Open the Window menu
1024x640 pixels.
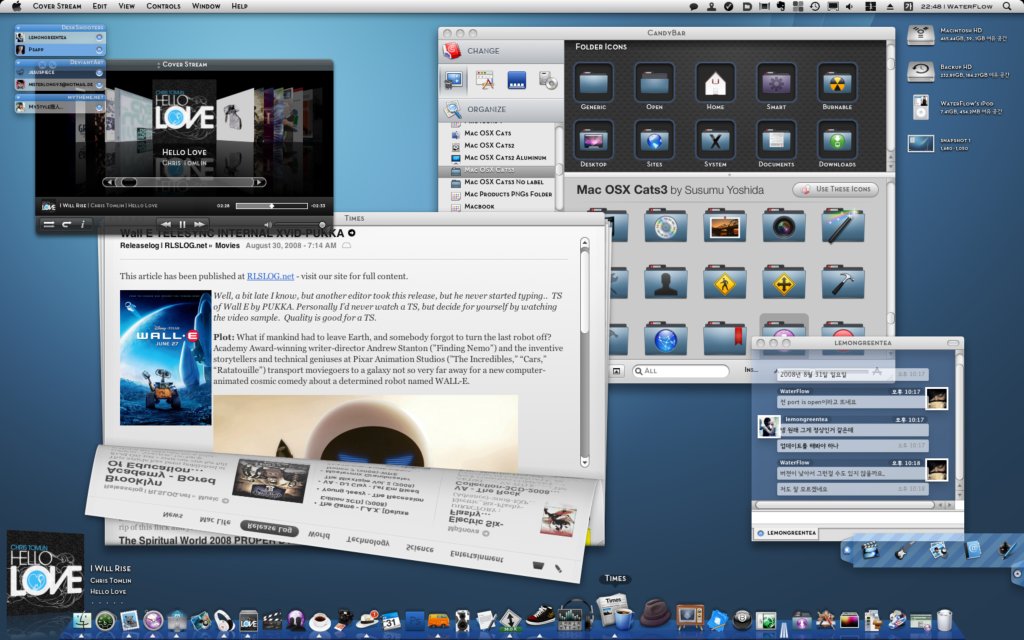206,6
